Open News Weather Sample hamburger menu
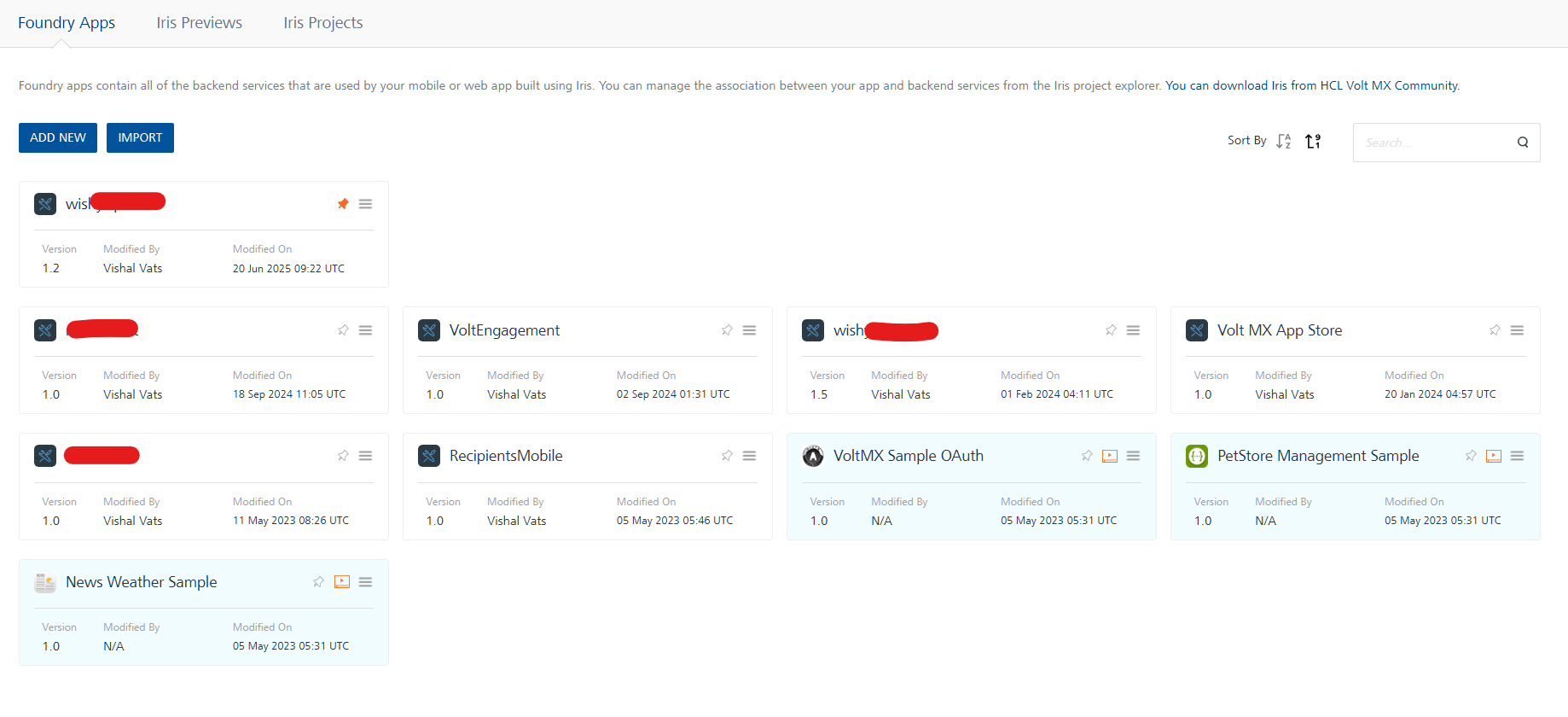The height and width of the screenshot is (717, 1568). (x=365, y=582)
